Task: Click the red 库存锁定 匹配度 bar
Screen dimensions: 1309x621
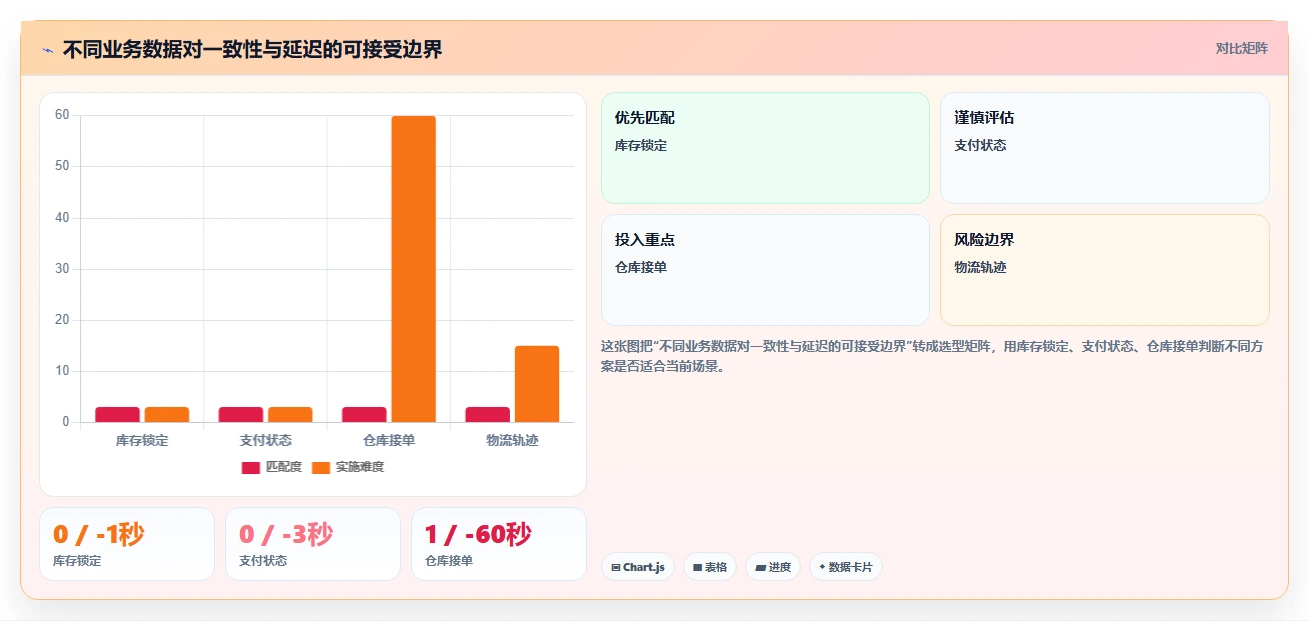Action: tap(118, 414)
